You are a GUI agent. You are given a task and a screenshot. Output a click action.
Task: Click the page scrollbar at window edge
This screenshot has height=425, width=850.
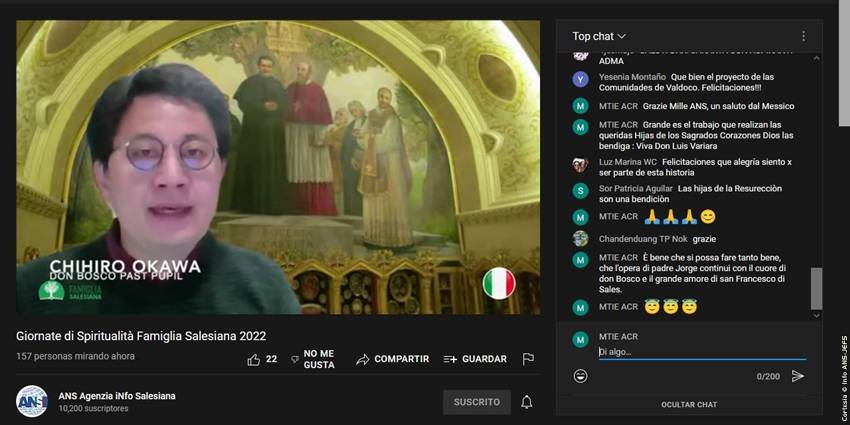point(844,62)
